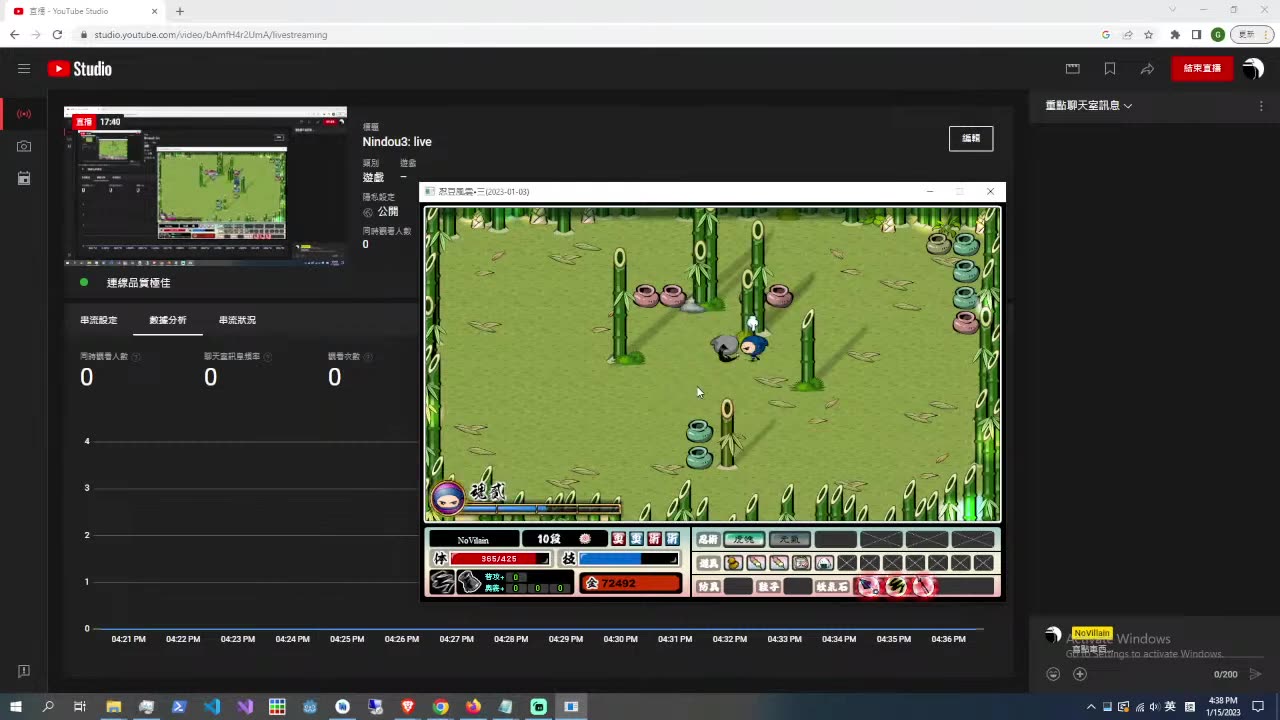Click the blue 技 skill energy bar
This screenshot has height=720, width=1280.
[629, 559]
